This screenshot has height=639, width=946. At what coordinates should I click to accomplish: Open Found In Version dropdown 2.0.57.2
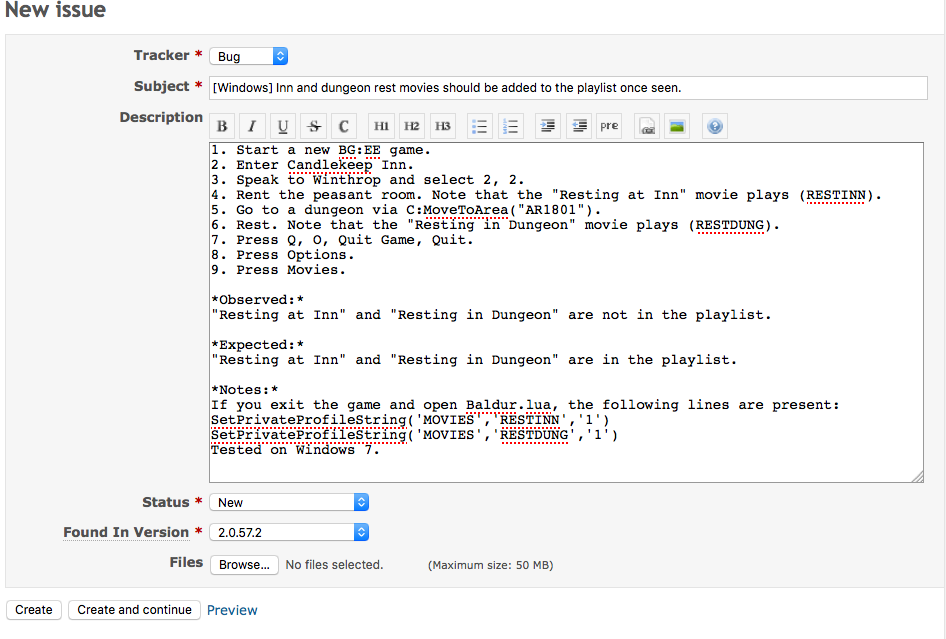(x=289, y=532)
